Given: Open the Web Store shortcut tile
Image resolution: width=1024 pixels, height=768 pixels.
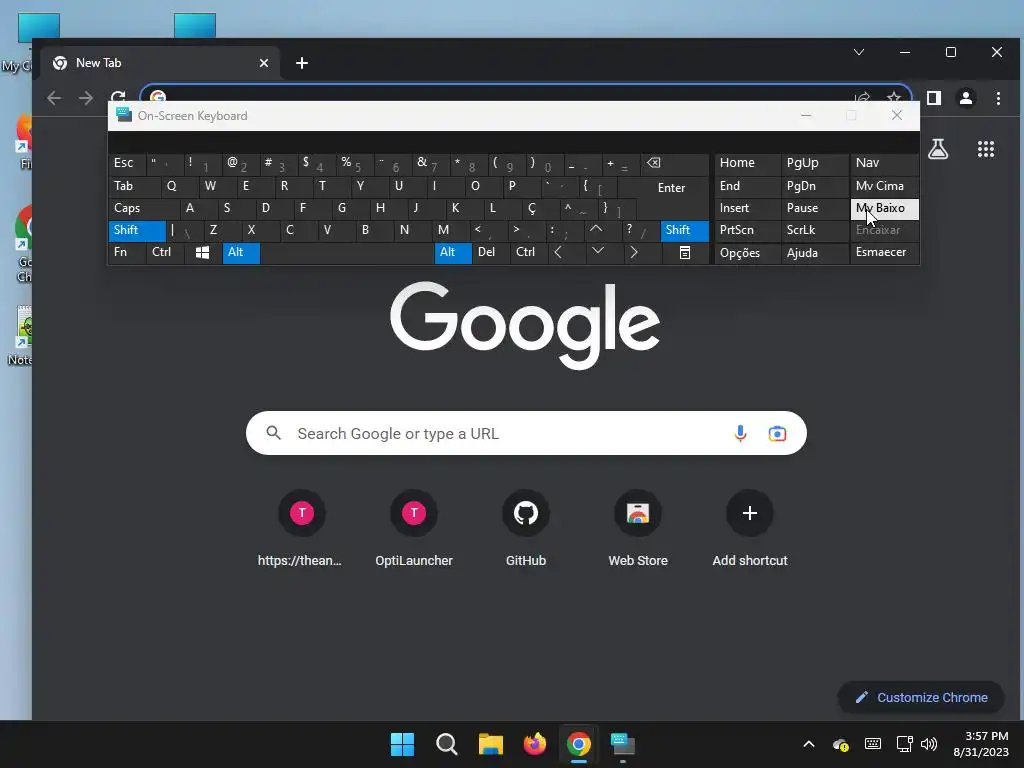Looking at the screenshot, I should 638,529.
